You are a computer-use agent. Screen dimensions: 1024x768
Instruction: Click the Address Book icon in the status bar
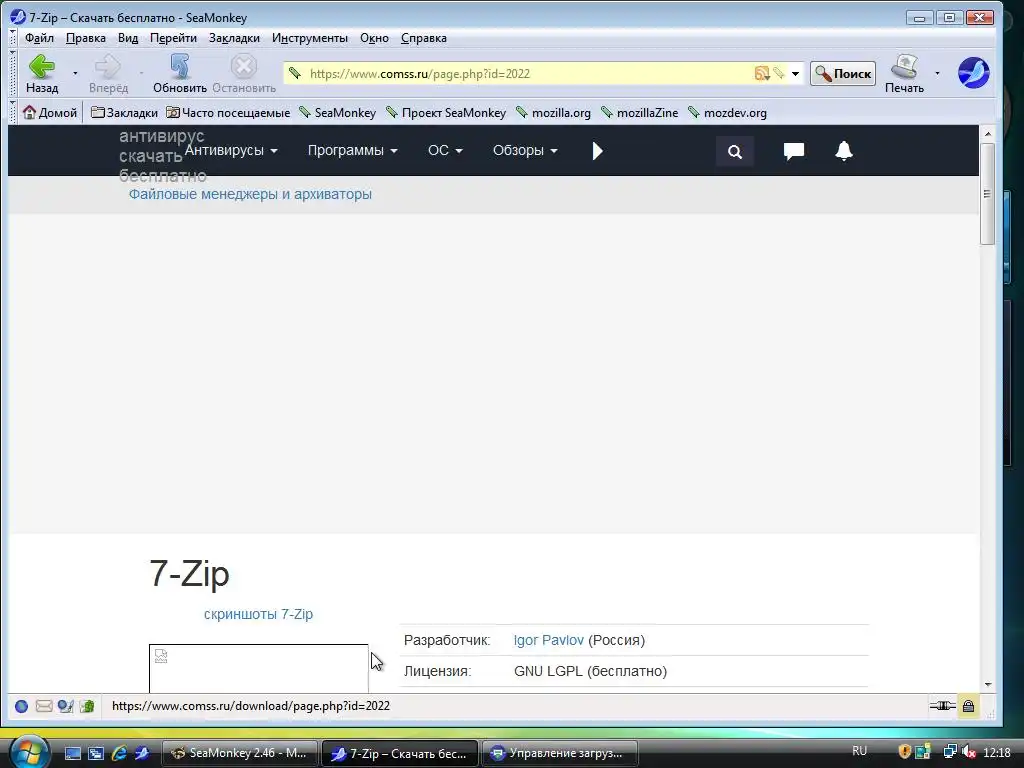[x=87, y=706]
